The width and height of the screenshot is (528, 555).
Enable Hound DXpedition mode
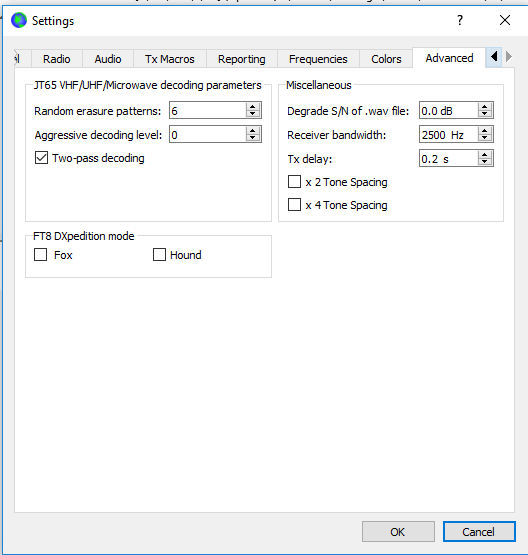(x=159, y=254)
